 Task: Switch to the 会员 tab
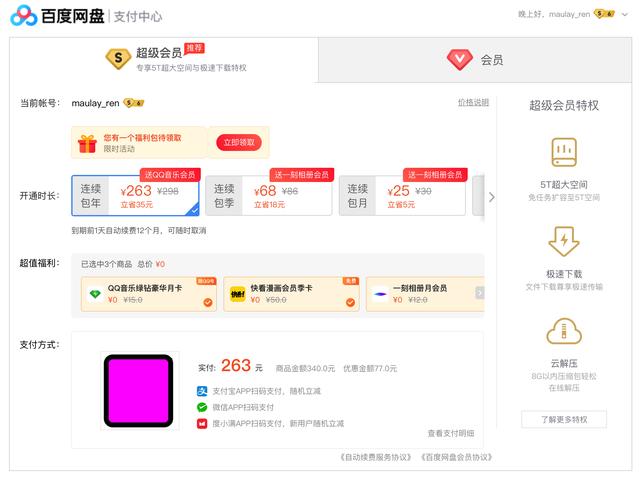tap(475, 60)
